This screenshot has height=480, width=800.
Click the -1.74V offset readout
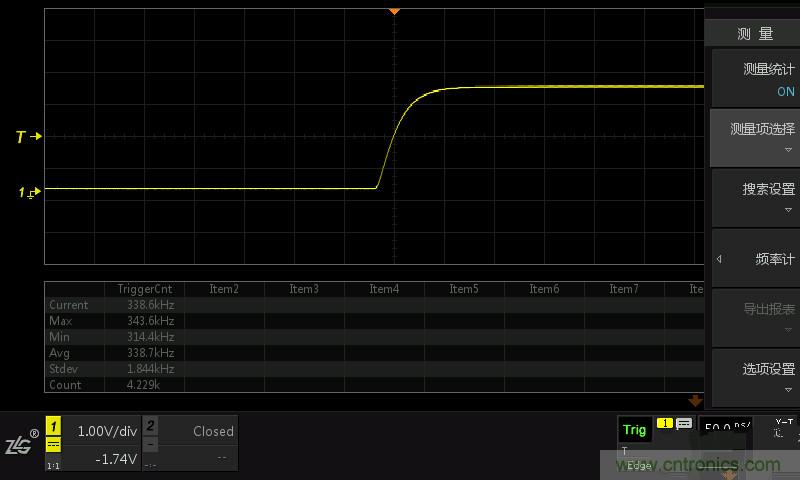(x=114, y=457)
